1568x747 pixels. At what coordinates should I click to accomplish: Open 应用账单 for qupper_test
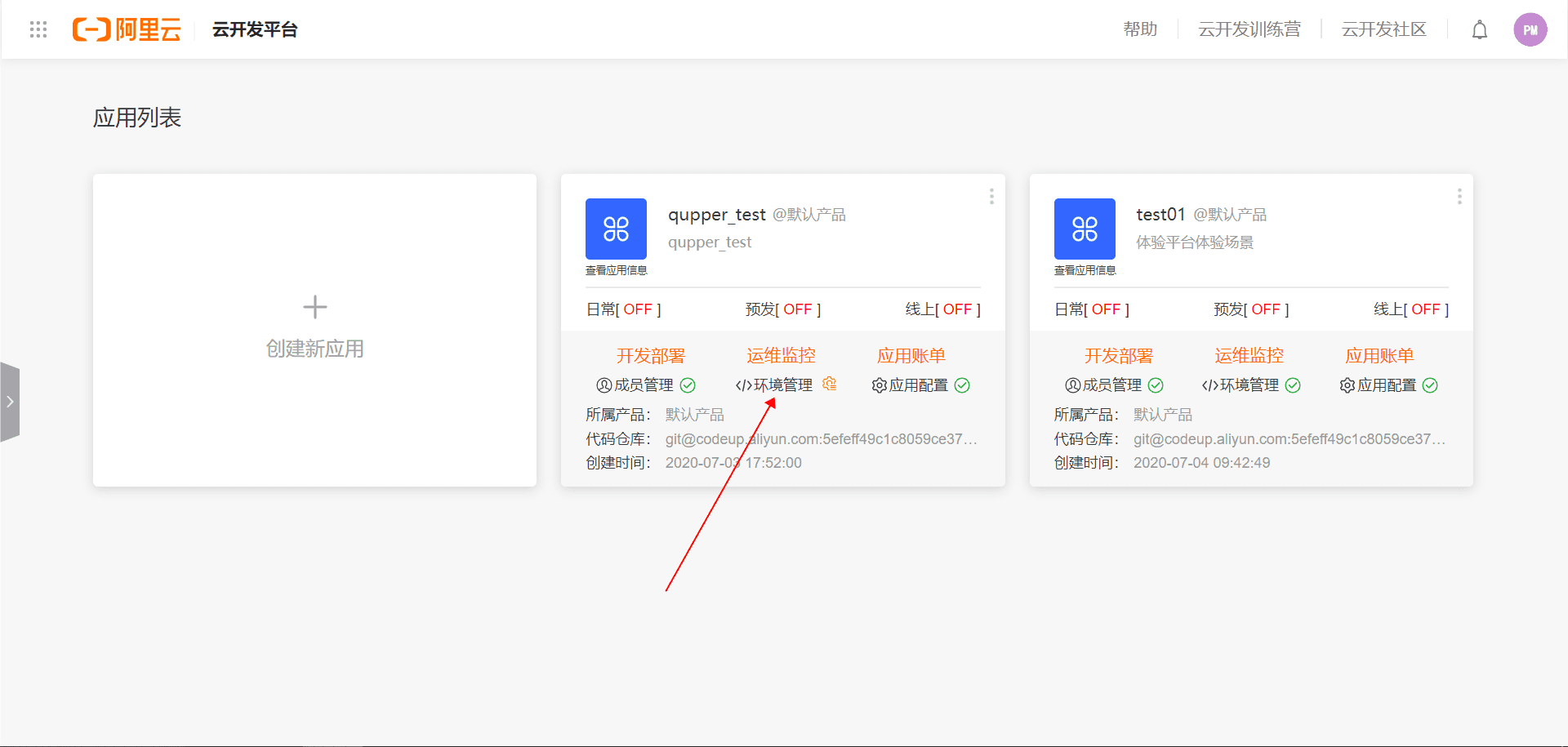(911, 356)
